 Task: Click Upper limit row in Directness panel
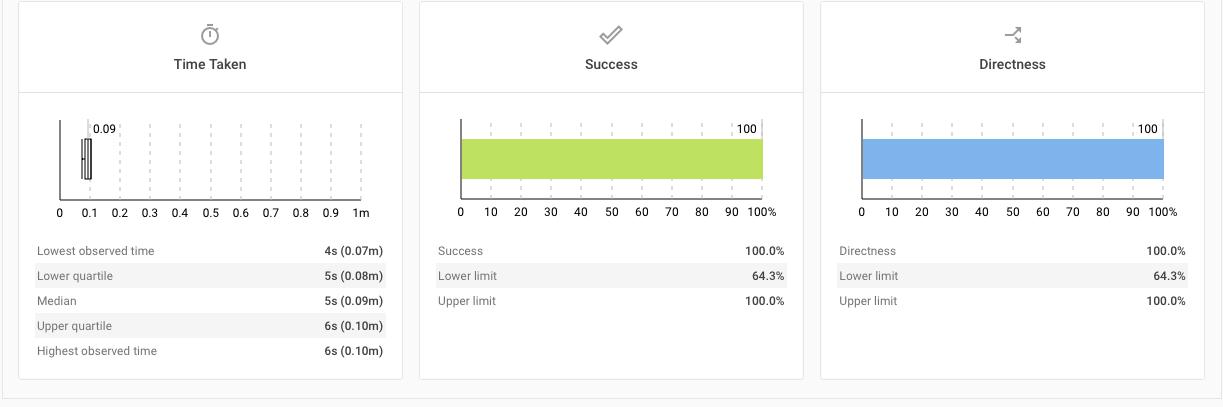point(1012,301)
